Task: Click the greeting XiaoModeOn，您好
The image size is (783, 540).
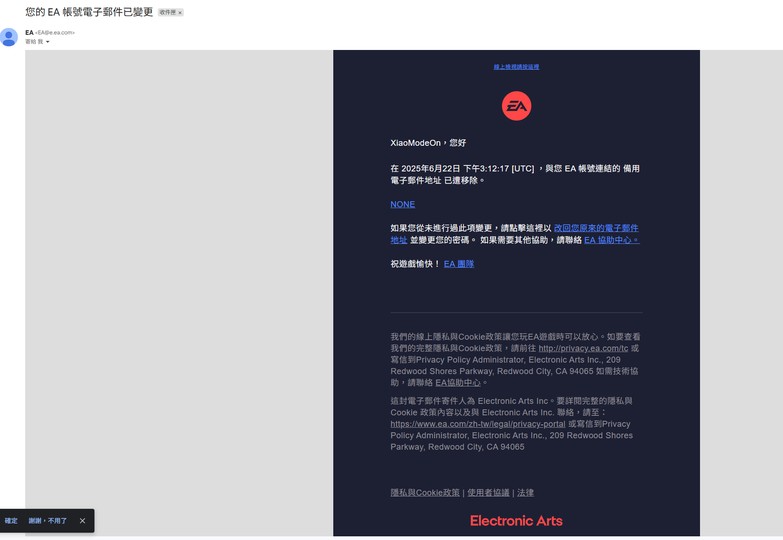Action: (428, 143)
